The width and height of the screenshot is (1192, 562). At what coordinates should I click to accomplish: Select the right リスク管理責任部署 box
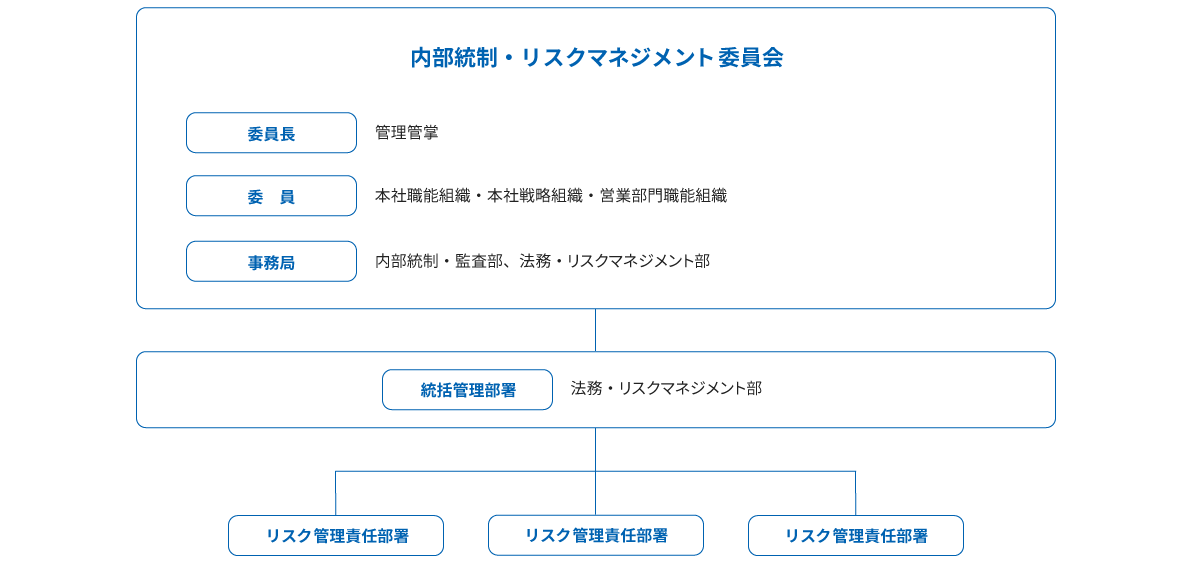click(x=856, y=536)
